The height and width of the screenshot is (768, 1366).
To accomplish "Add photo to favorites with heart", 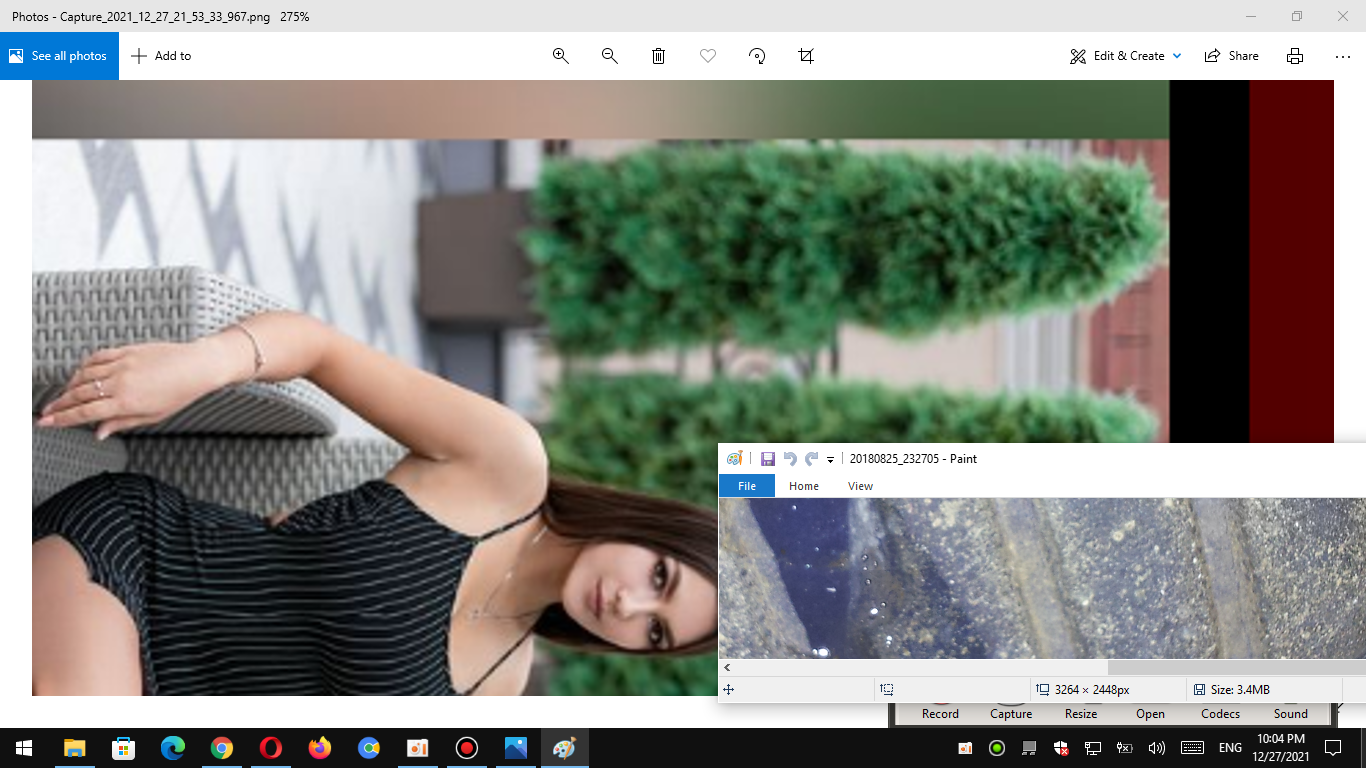I will point(708,56).
